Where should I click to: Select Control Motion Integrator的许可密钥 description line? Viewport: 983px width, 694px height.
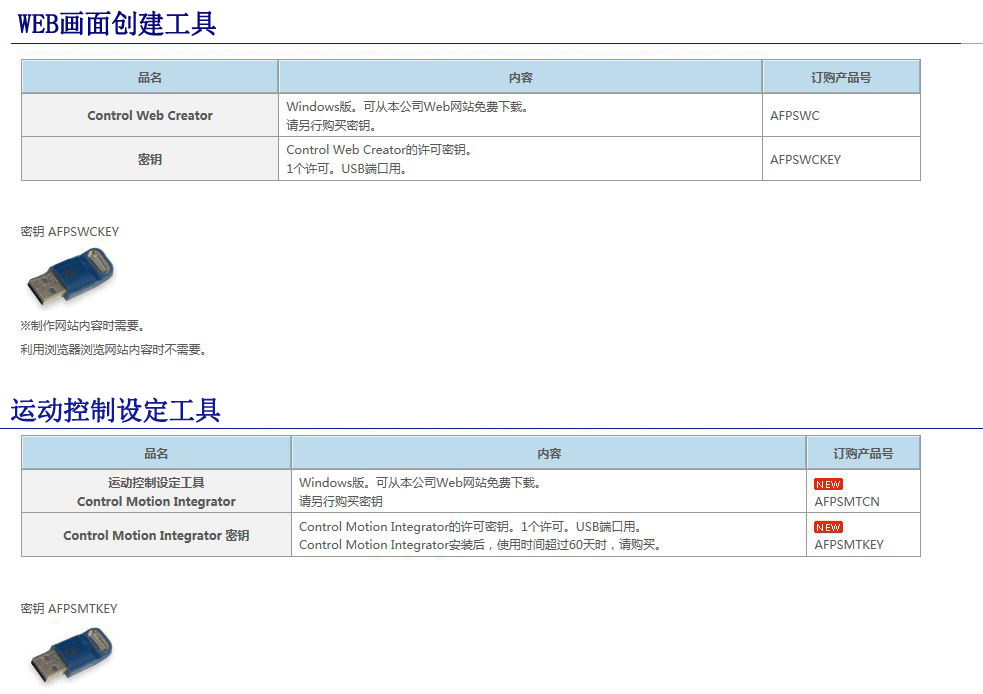pyautogui.click(x=470, y=527)
